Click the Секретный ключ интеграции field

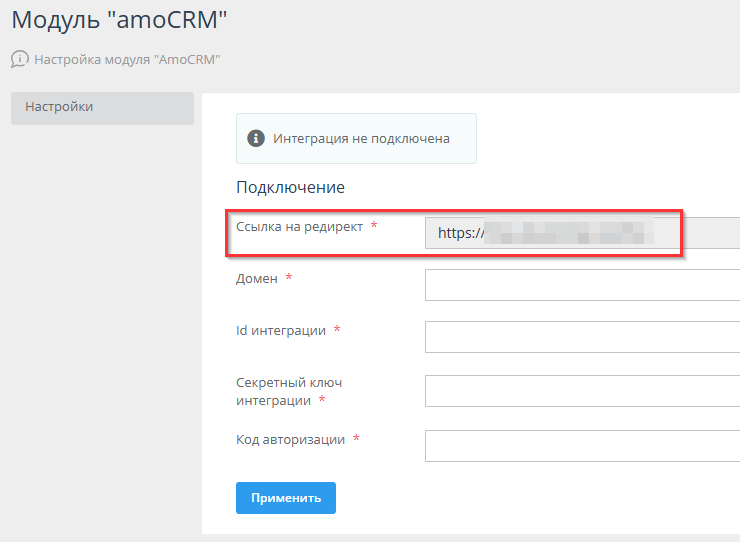click(582, 391)
